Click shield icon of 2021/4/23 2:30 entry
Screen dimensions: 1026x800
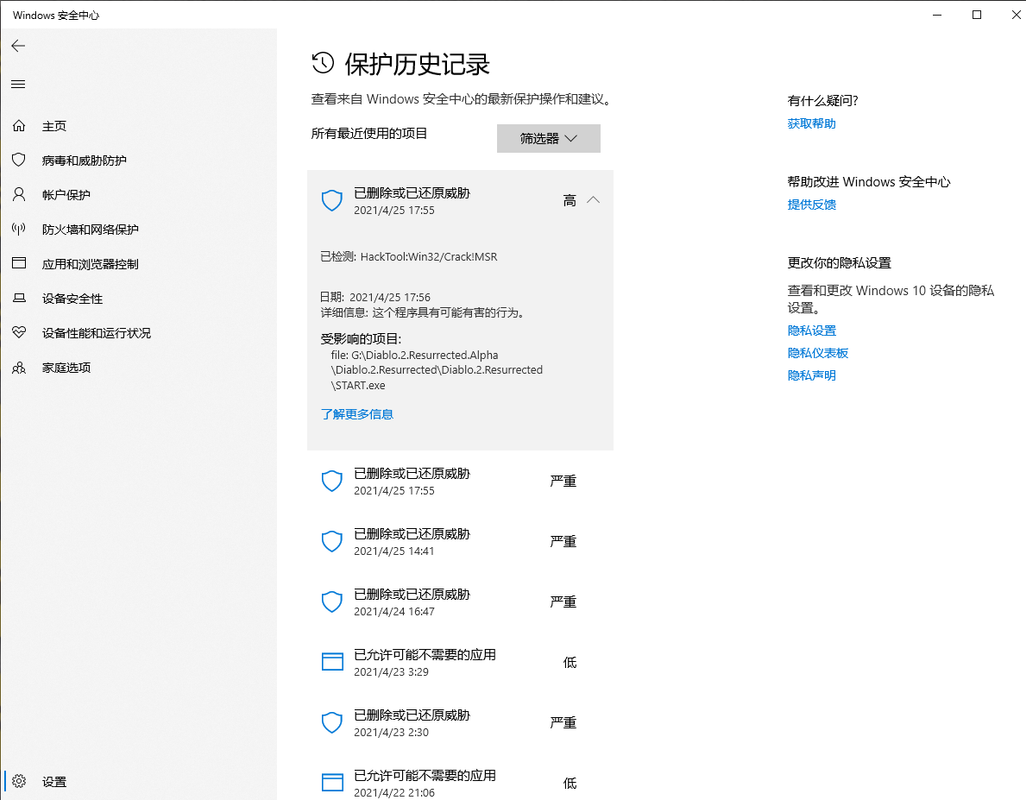332,723
